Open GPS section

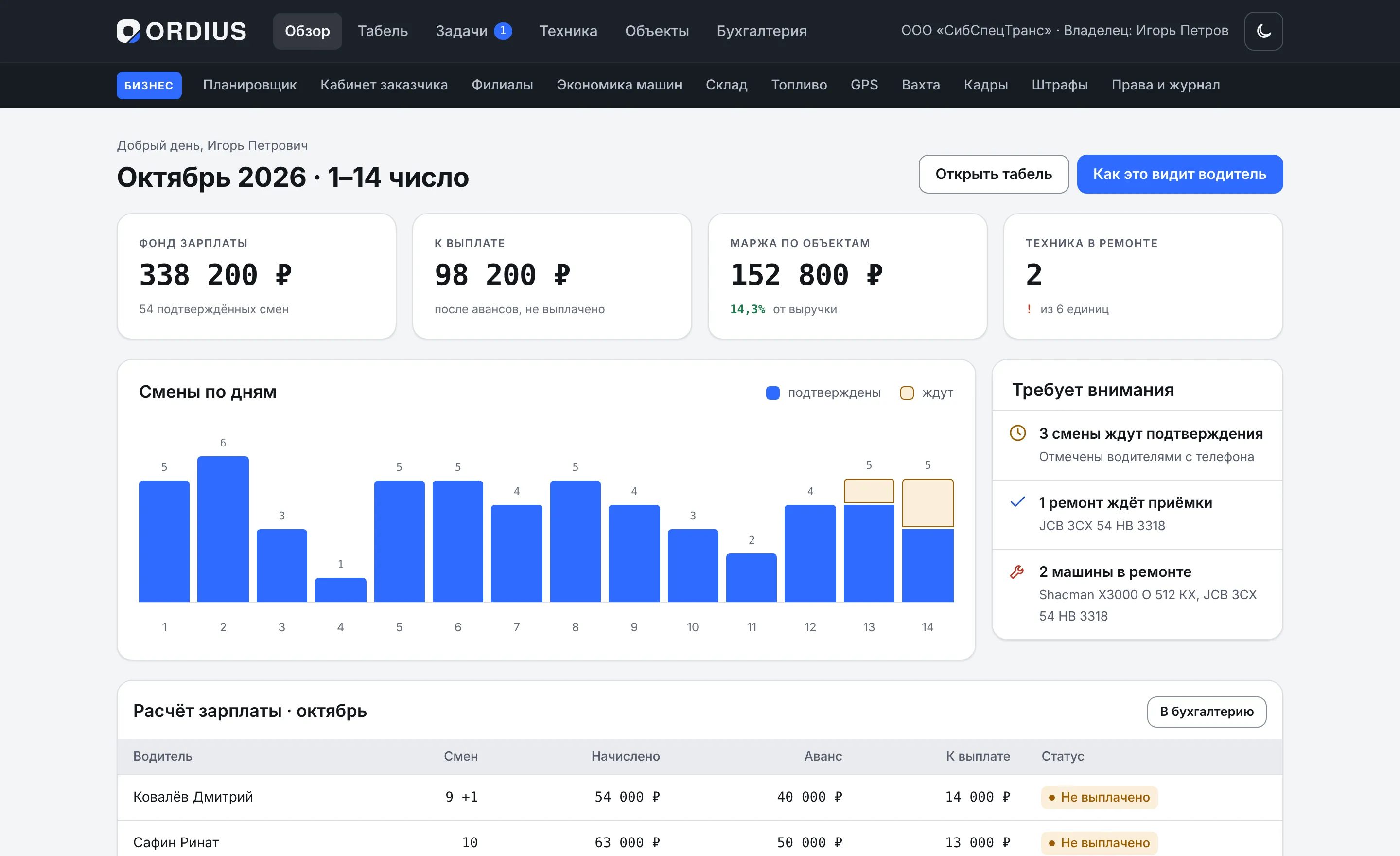coord(864,85)
